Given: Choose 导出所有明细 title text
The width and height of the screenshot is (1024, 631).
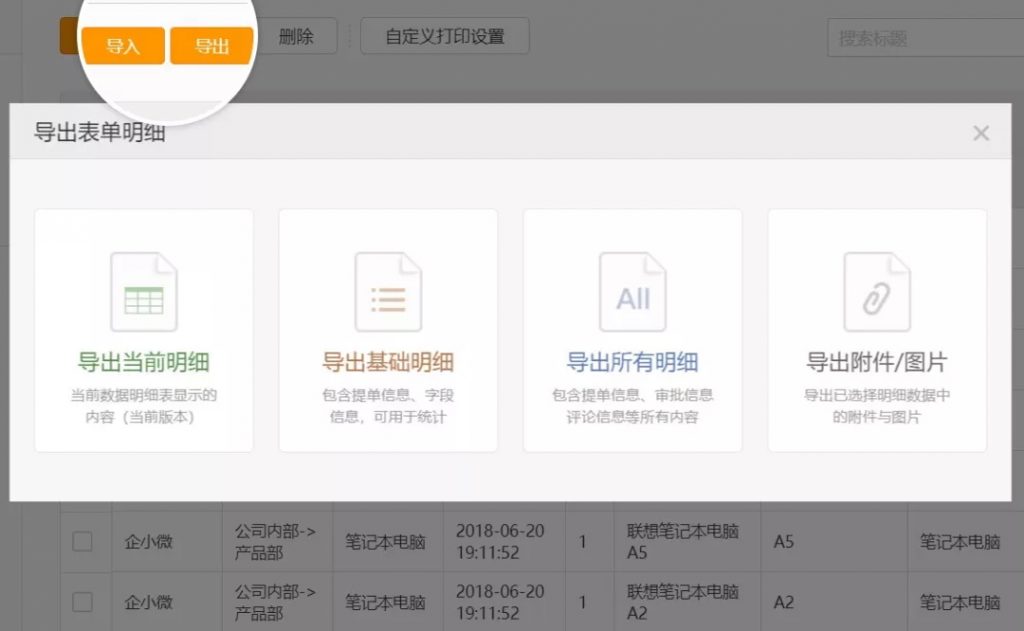Looking at the screenshot, I should click(632, 362).
